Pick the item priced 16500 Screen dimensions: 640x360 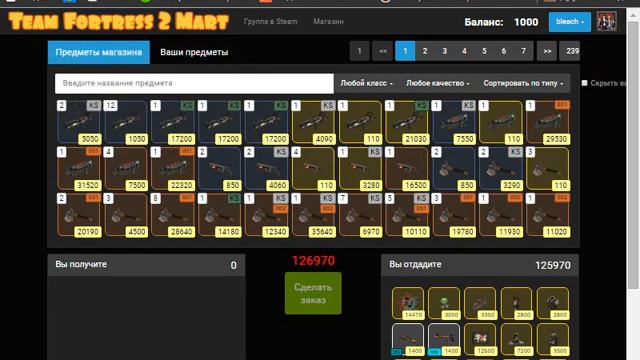coord(407,169)
